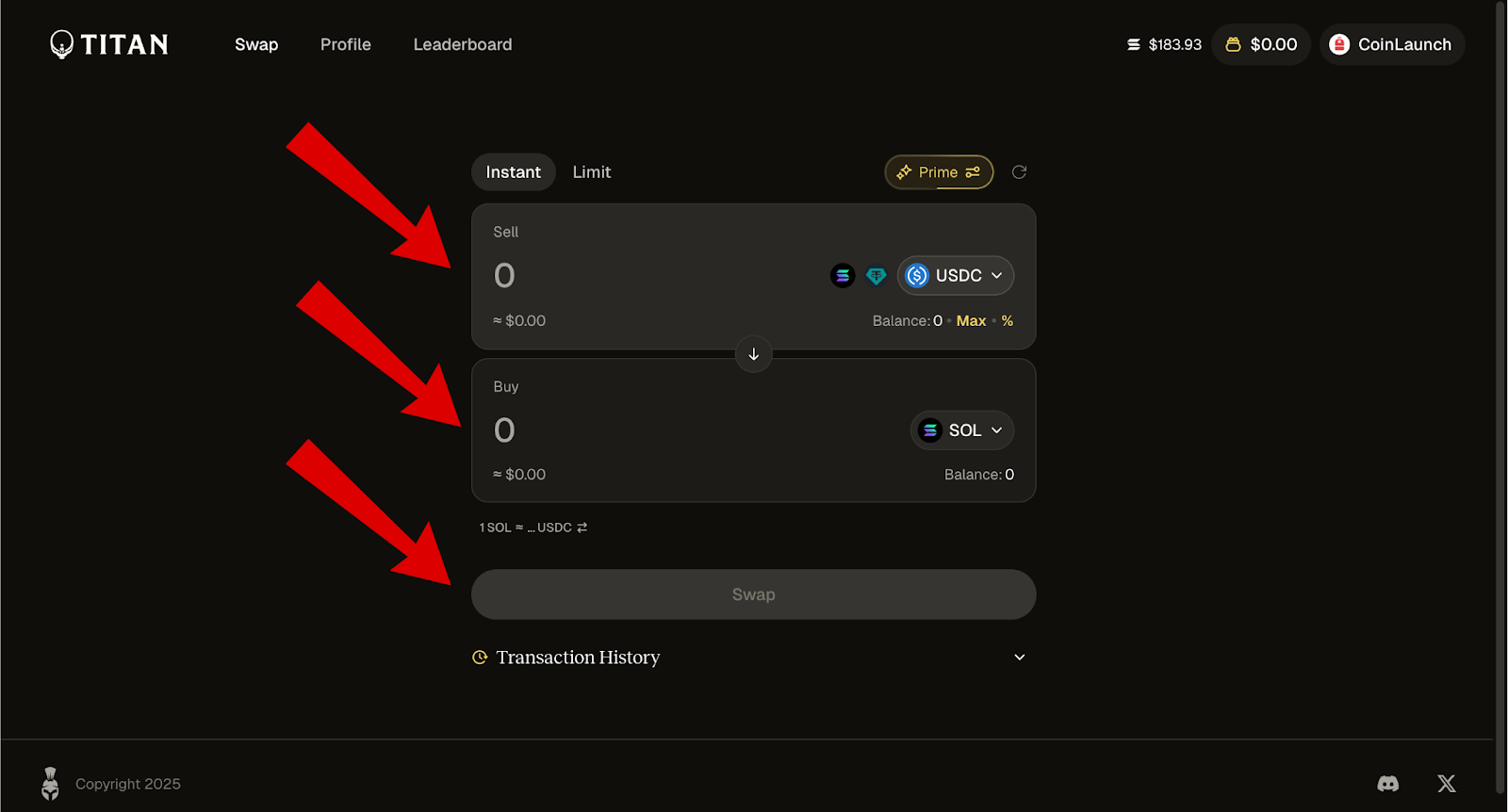Click Max to use full balance
The image size is (1508, 812).
tap(971, 320)
